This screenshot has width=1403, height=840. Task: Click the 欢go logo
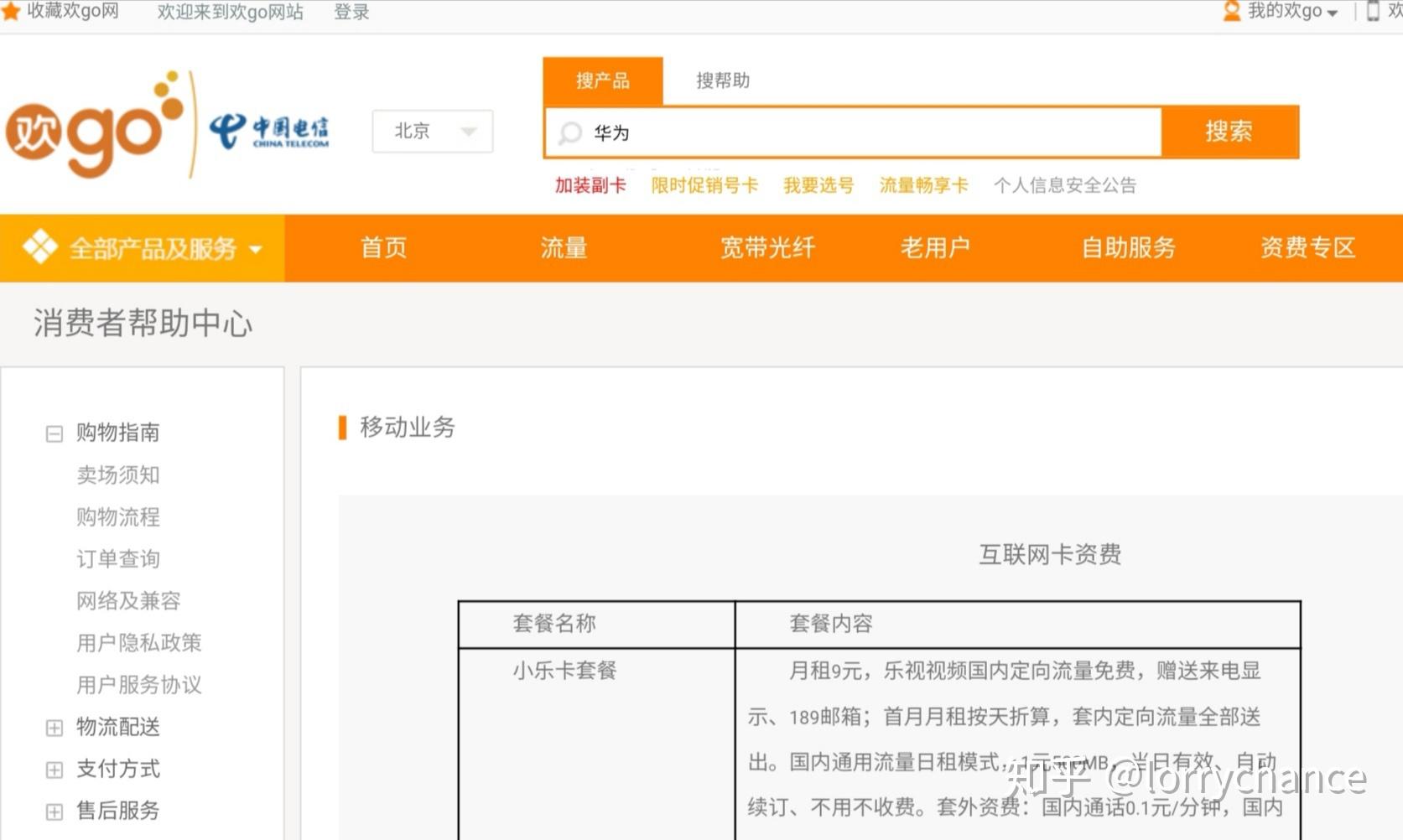pos(95,124)
